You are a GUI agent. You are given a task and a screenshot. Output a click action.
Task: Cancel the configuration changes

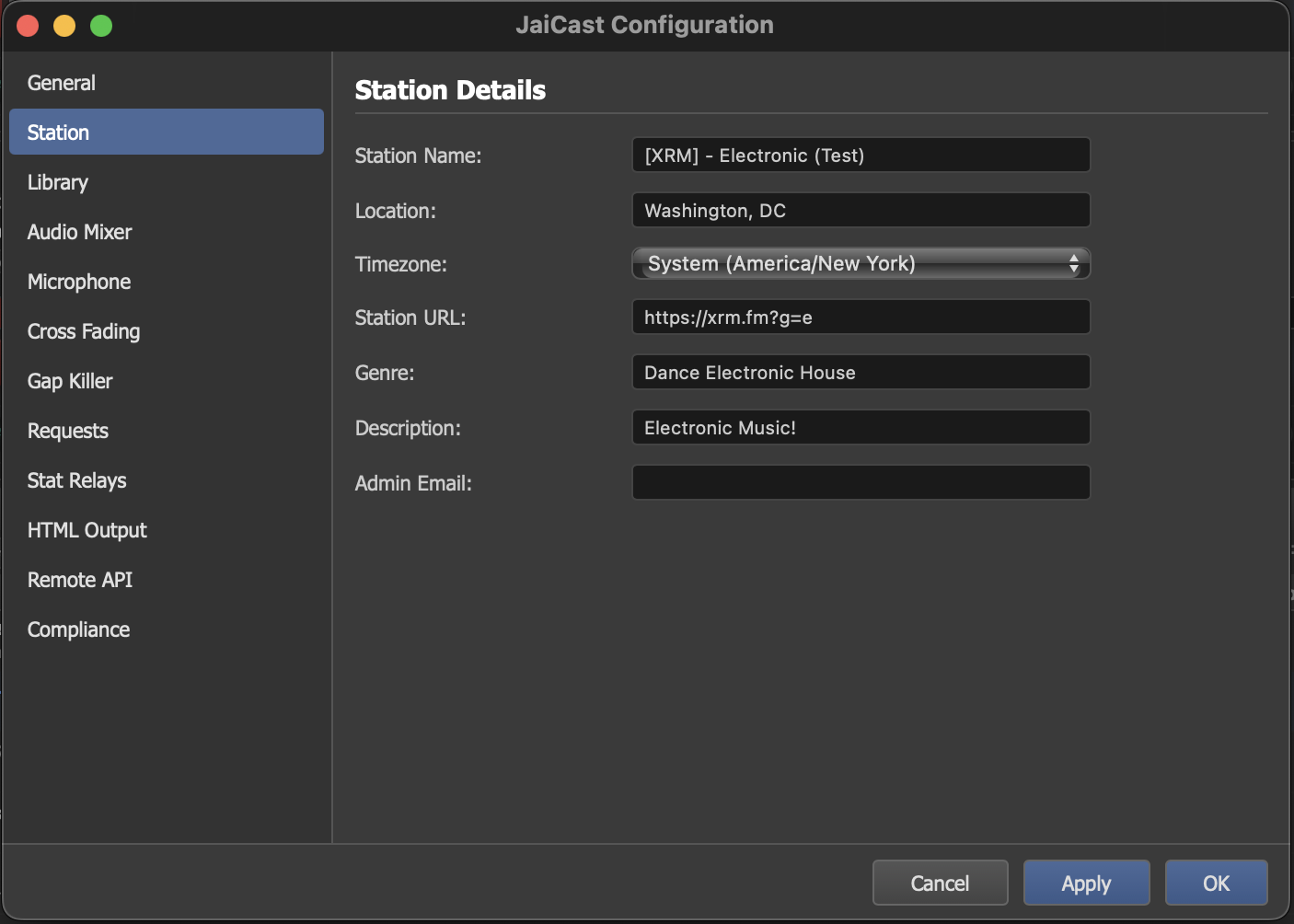[x=940, y=883]
